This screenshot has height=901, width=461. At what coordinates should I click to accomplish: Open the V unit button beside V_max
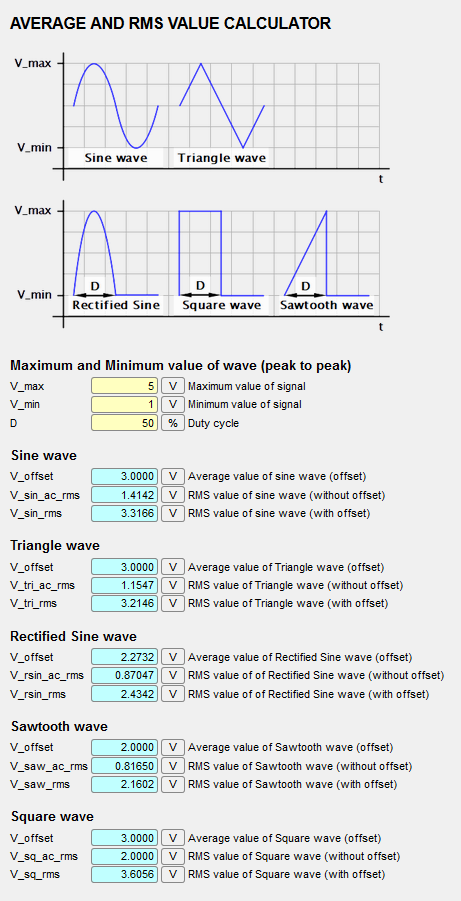(172, 386)
